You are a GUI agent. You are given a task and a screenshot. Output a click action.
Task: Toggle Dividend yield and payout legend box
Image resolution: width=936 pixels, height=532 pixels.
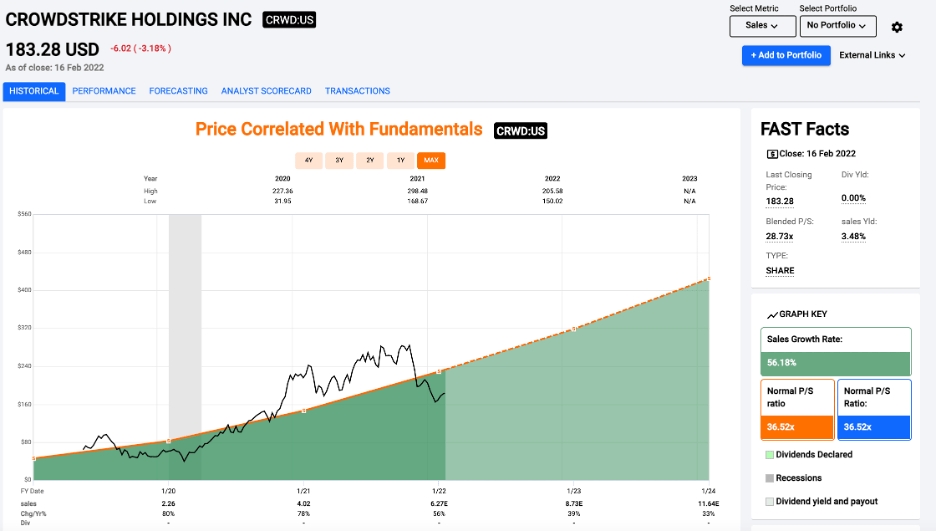pos(769,502)
